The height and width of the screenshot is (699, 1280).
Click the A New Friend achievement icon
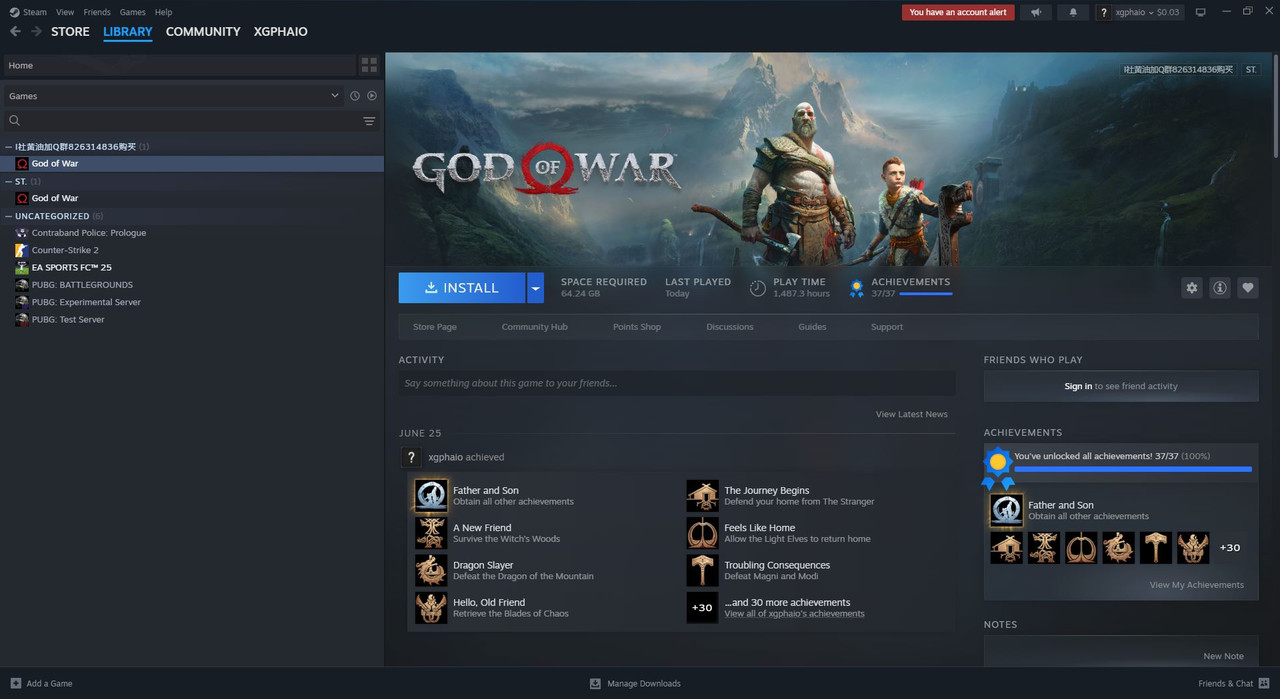tap(431, 533)
